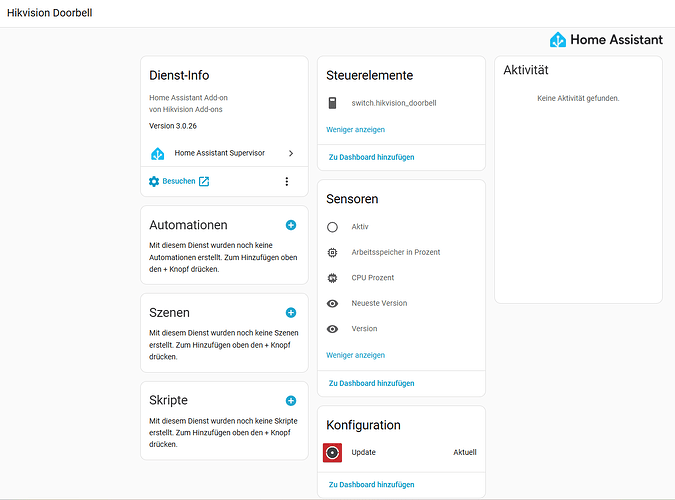This screenshot has width=675, height=500.
Task: Open Arbeitsspeicher in Prozent sensor
Action: pyautogui.click(x=401, y=252)
